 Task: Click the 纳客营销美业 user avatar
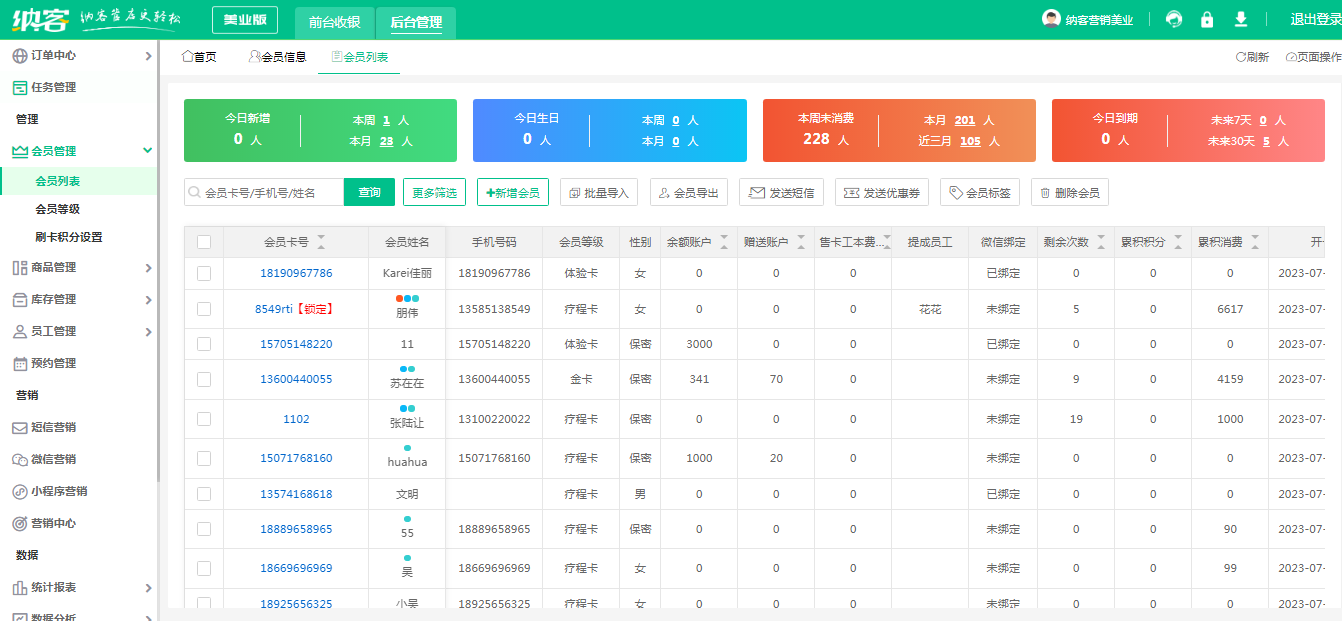[1051, 19]
